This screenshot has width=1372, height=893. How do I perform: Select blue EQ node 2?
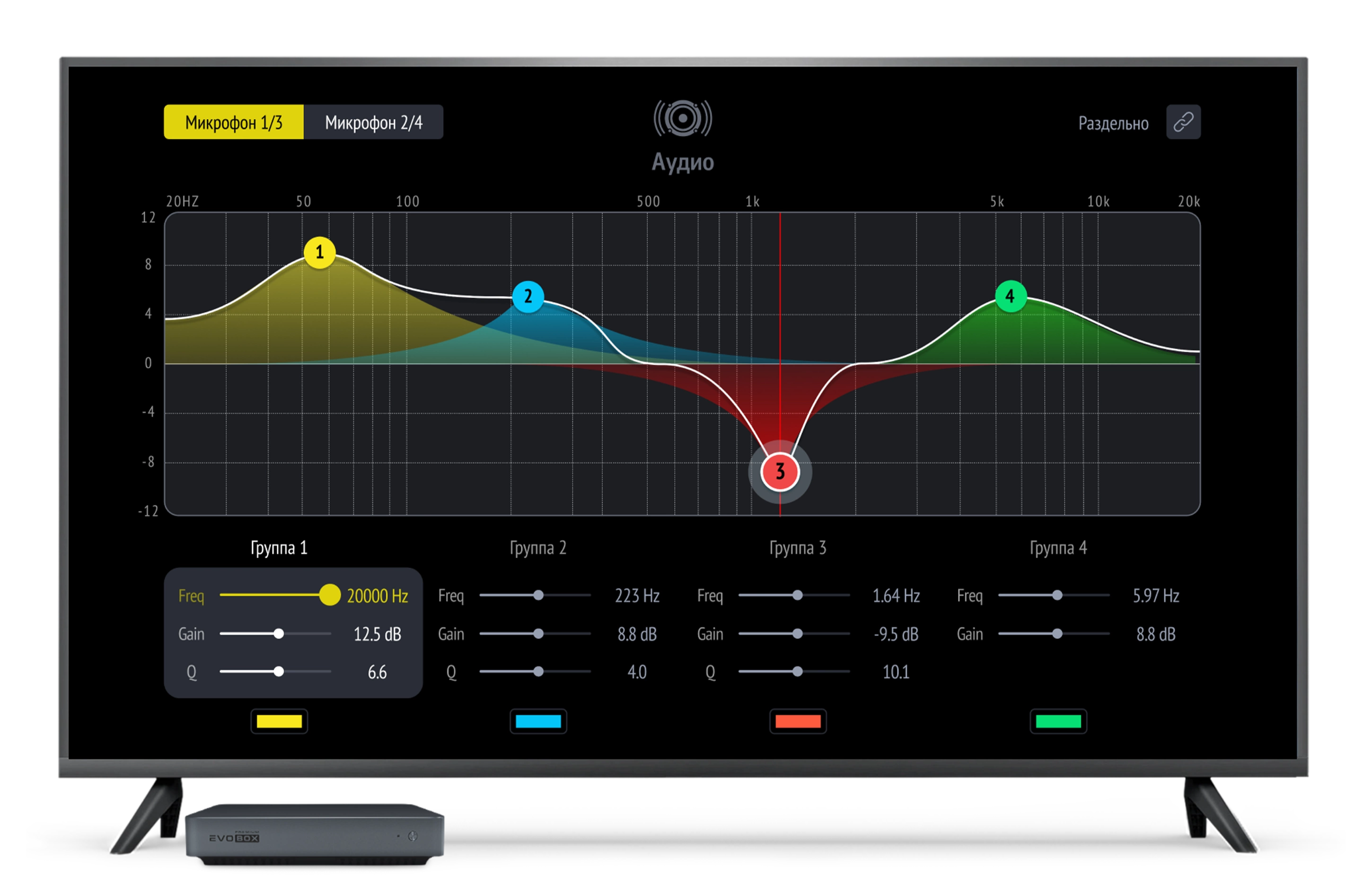(x=528, y=296)
